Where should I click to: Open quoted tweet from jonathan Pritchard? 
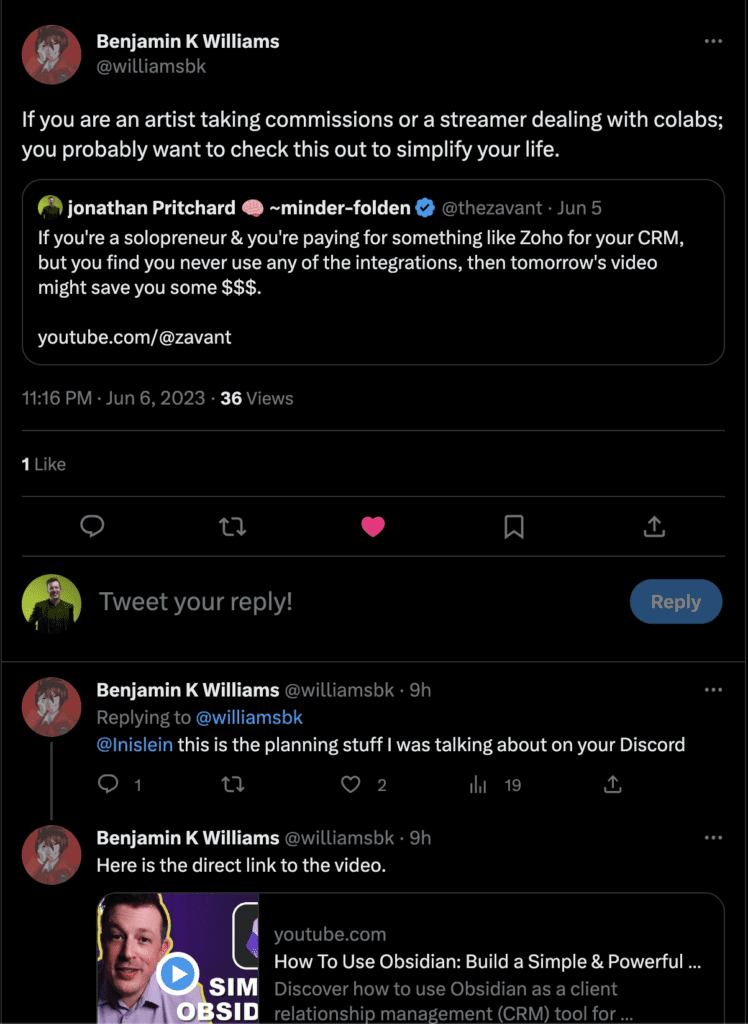point(373,272)
